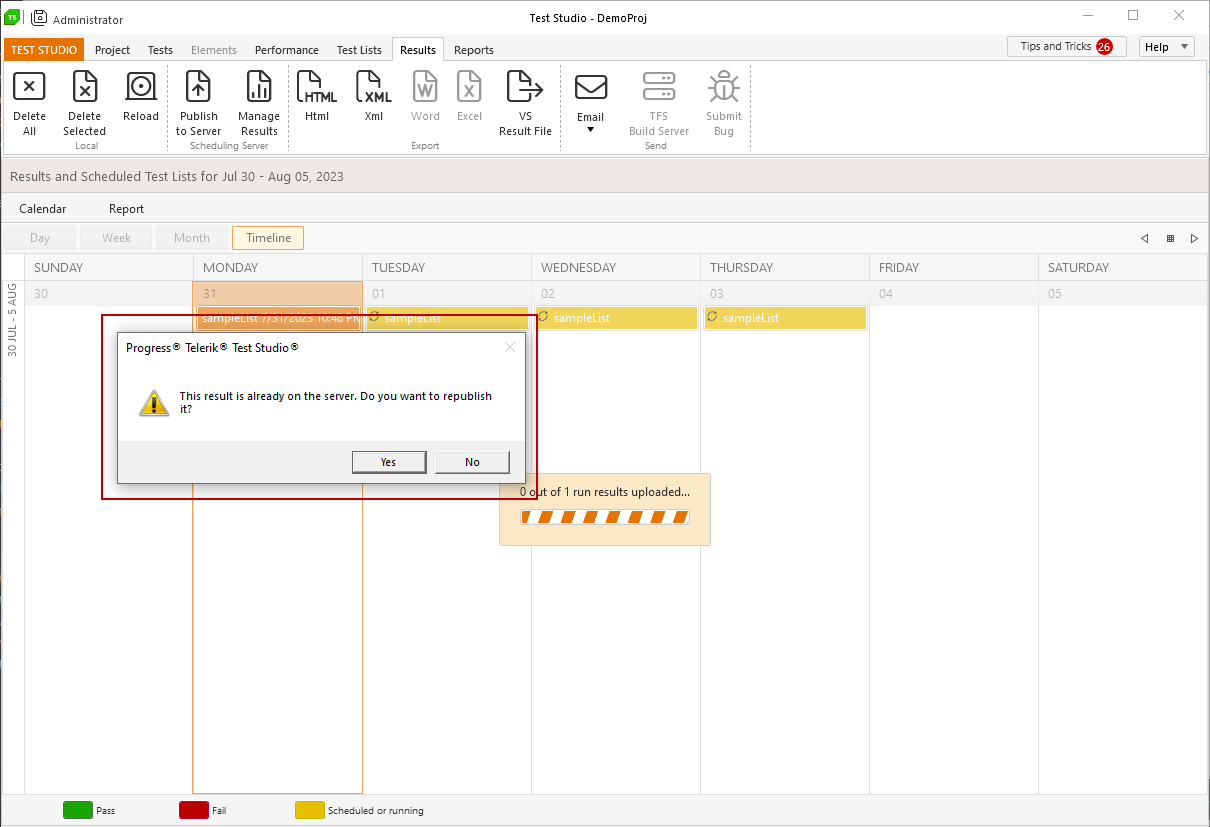Viewport: 1210px width, 827px height.
Task: Select Thursday scheduled sampleList entry
Action: tap(785, 318)
